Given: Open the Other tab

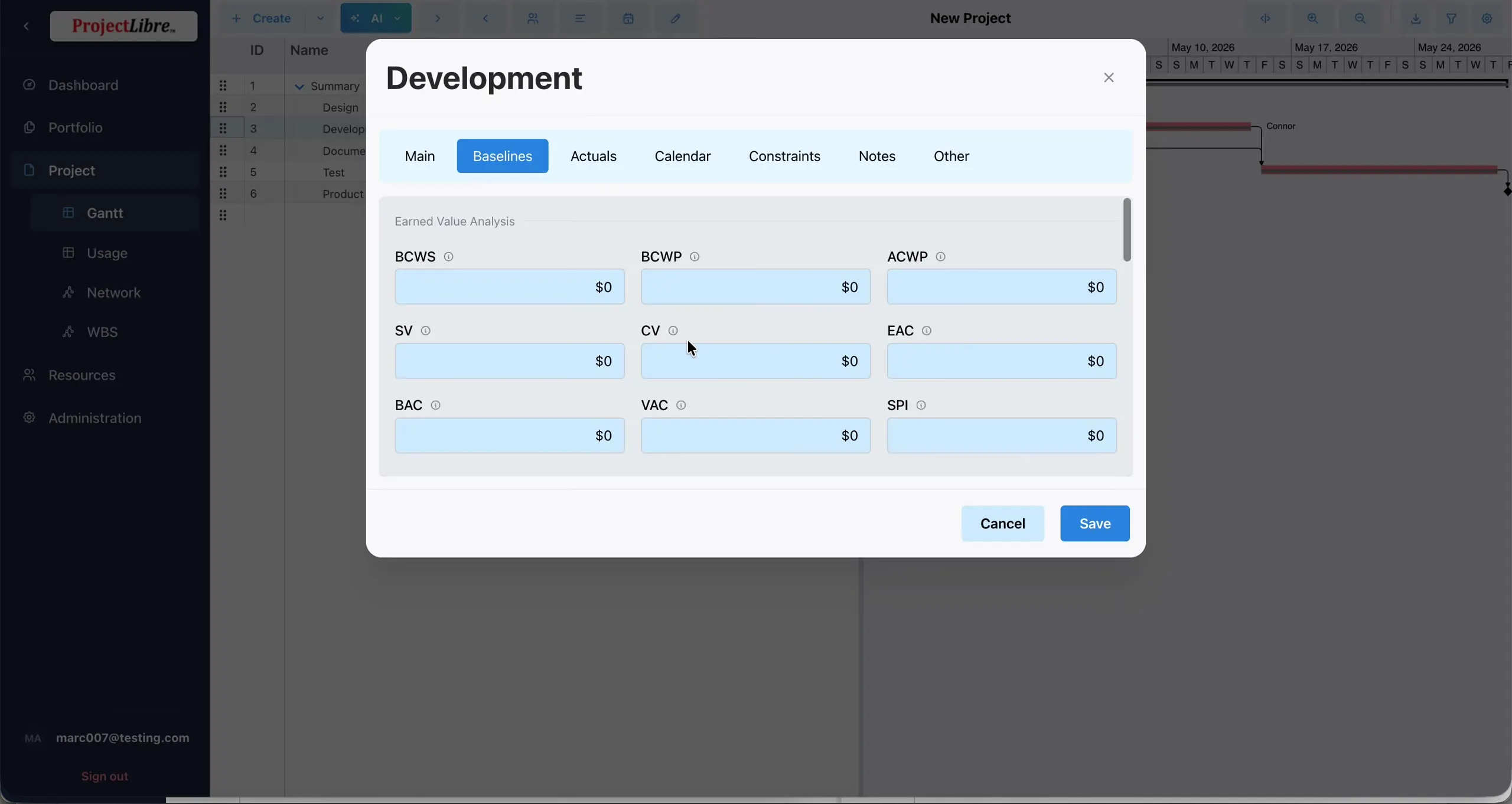Looking at the screenshot, I should (951, 156).
